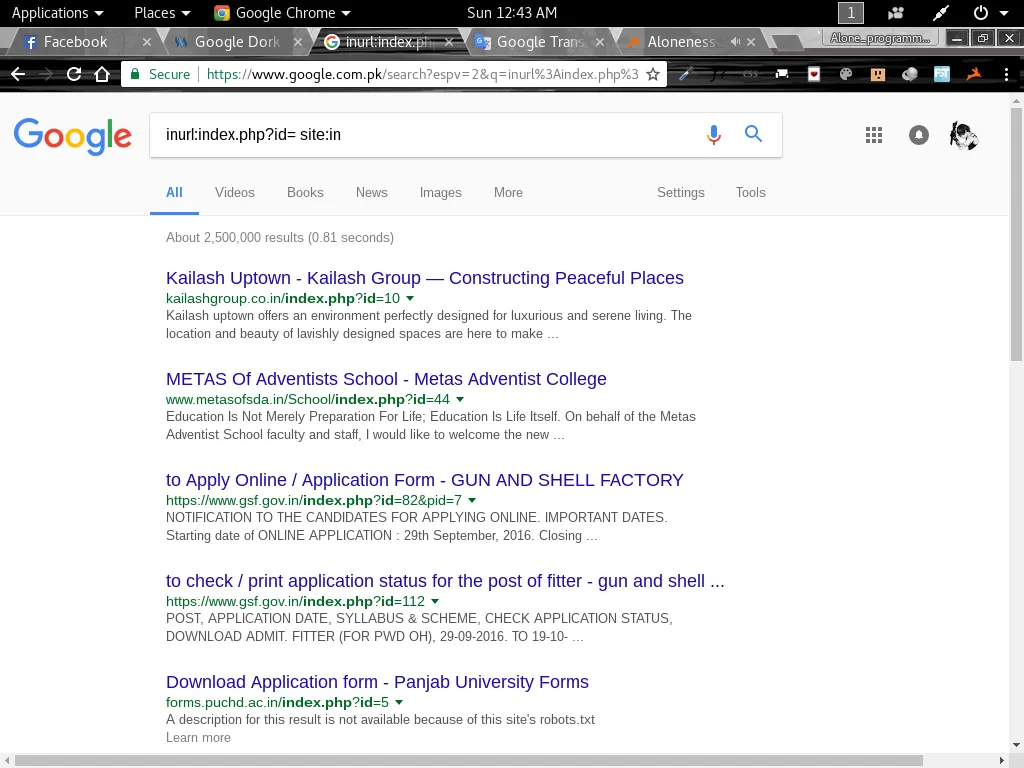Open the globe chat extension icon
The height and width of the screenshot is (768, 1024).
[x=910, y=74]
